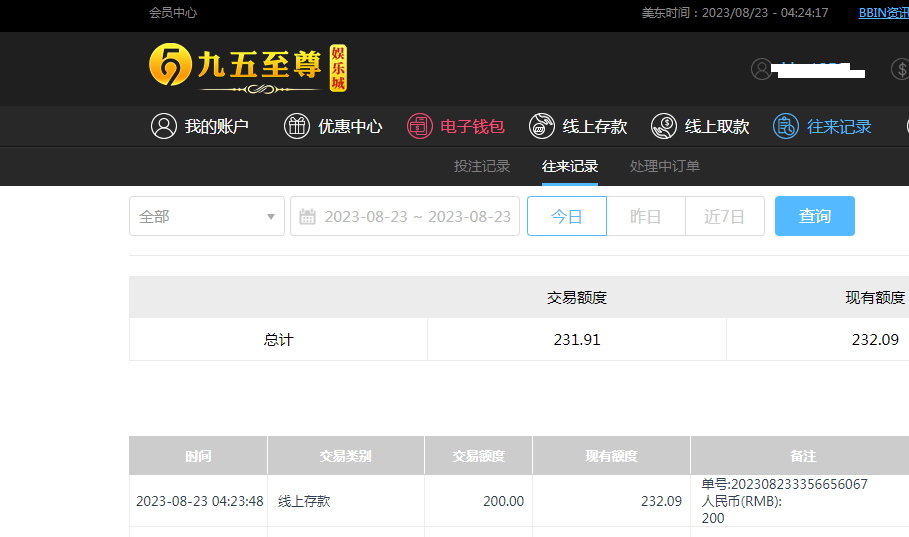Screen dimensions: 909x537
Task: Switch to 处理中订单 tab
Action: point(665,166)
